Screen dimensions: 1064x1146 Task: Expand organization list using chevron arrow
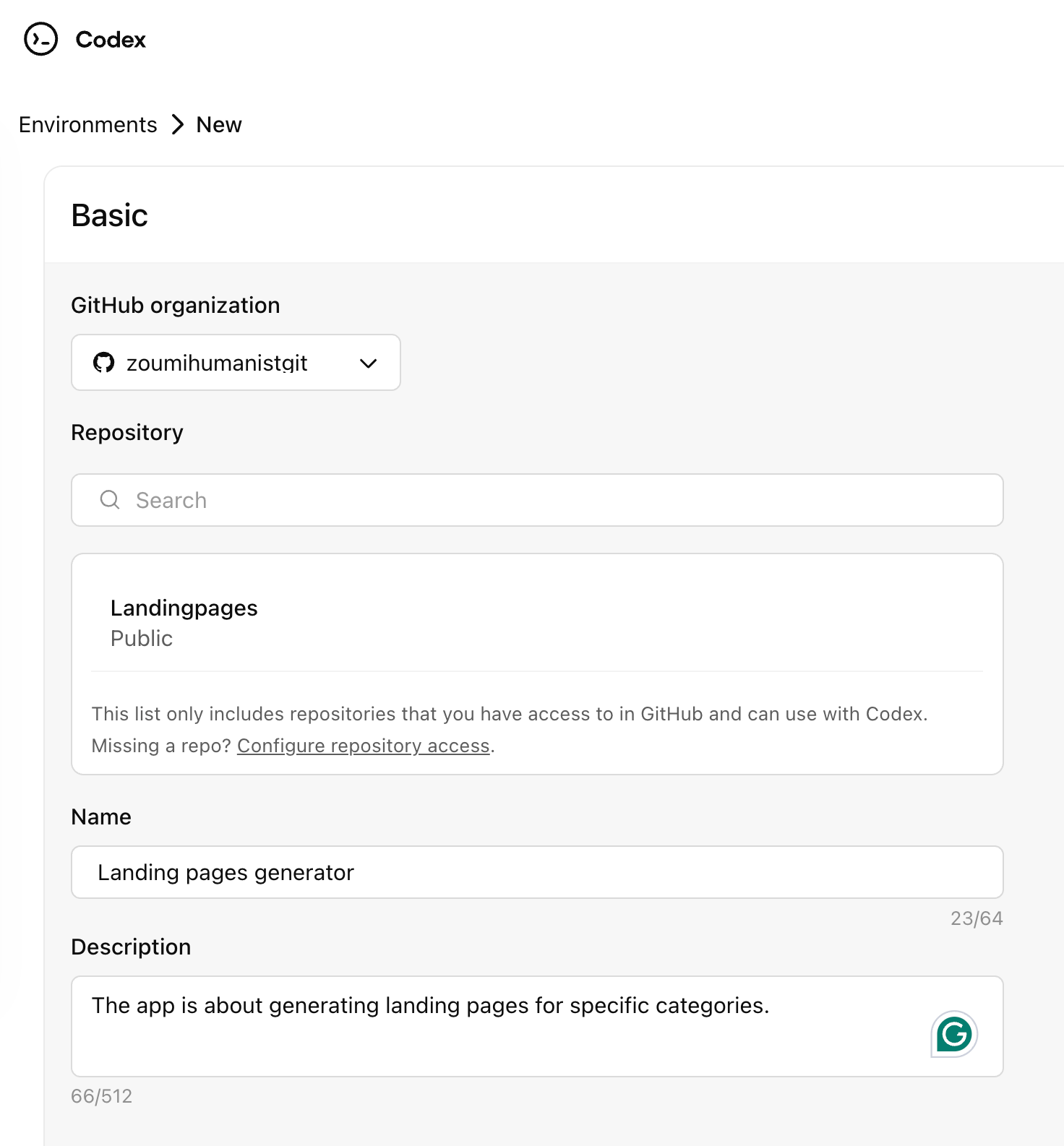[369, 363]
